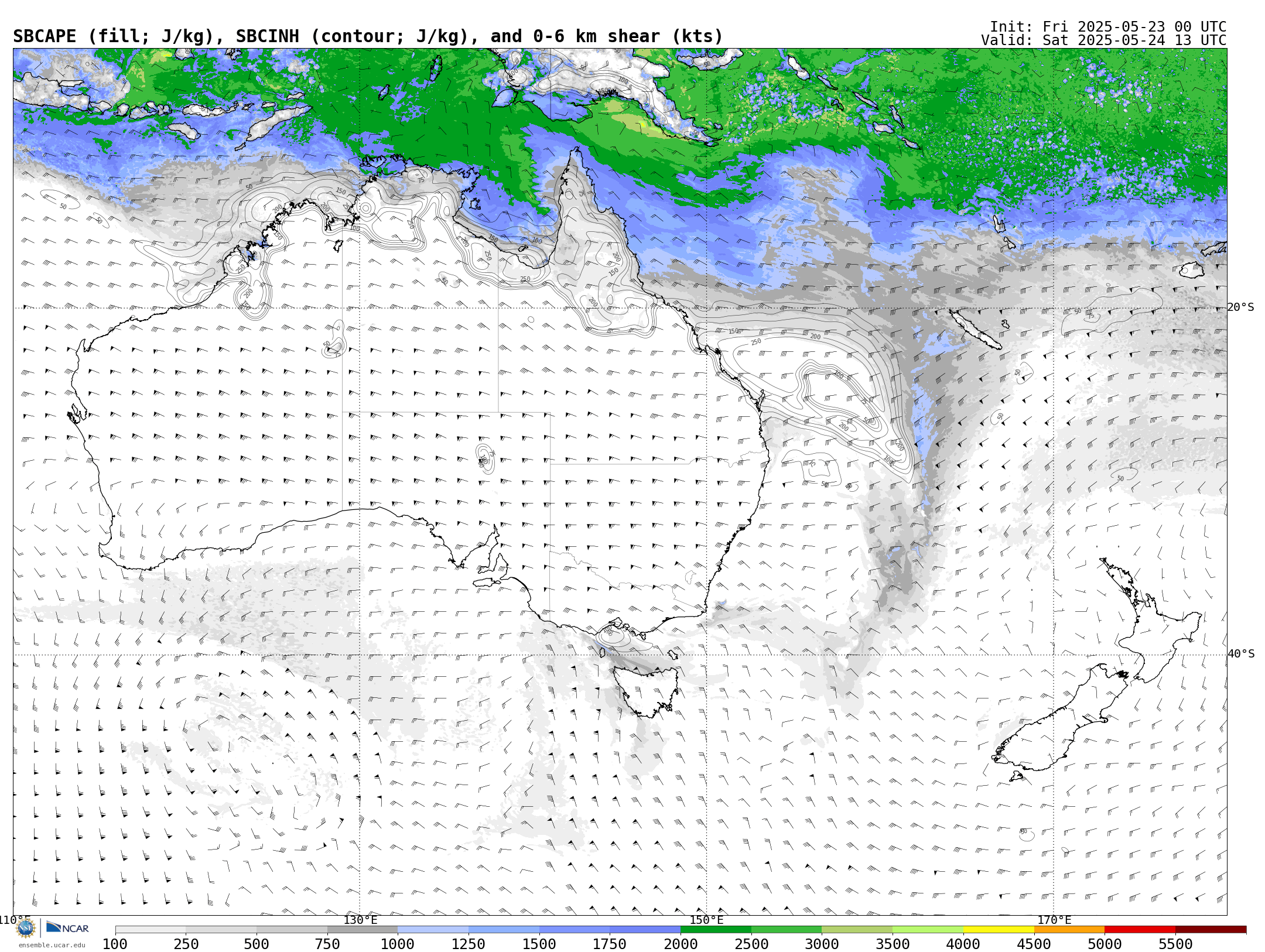Image resolution: width=1265 pixels, height=952 pixels.
Task: Pick the red 5000–5500 colorbar segment
Action: (x=1140, y=930)
